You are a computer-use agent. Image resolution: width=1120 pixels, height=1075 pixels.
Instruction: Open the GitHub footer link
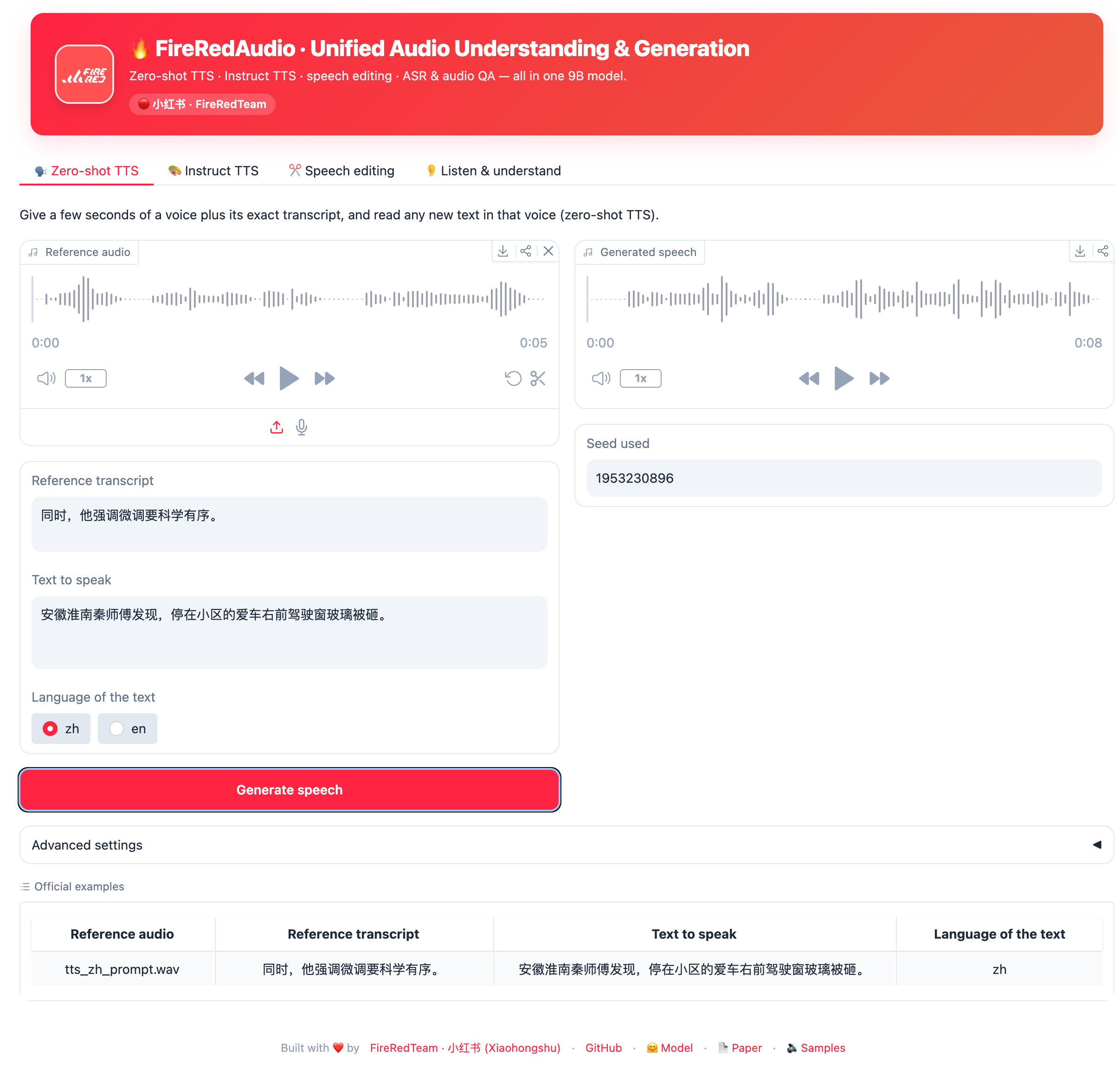(604, 1048)
